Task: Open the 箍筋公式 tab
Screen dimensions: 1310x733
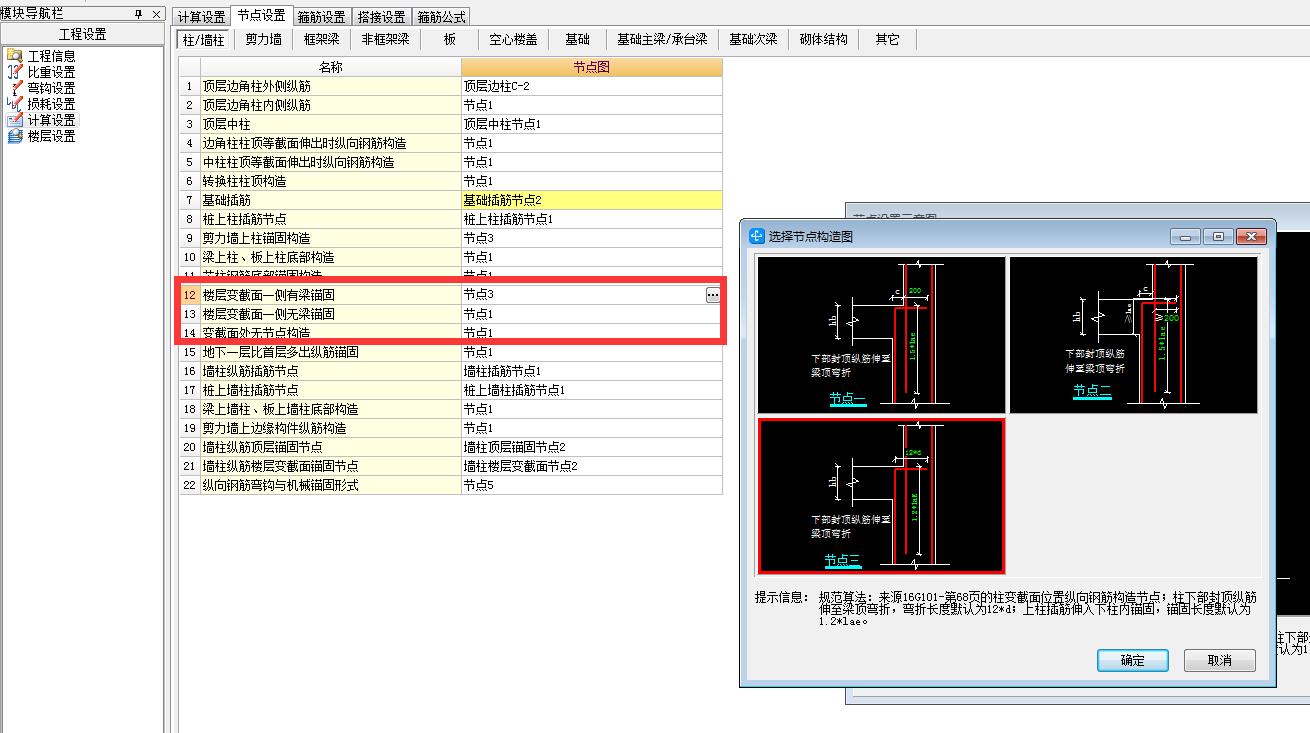Action: coord(441,17)
